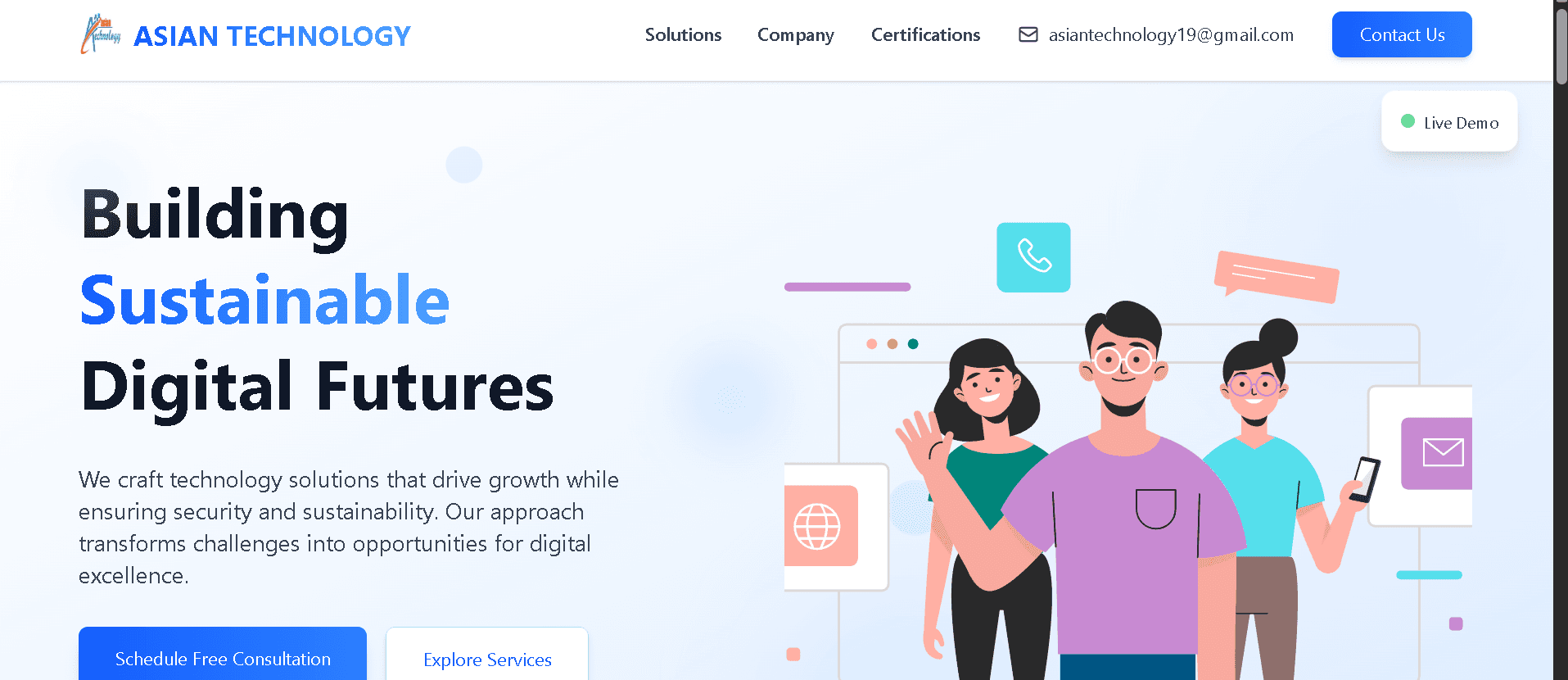Image resolution: width=1568 pixels, height=680 pixels.
Task: Click the green dot in mock browser window
Action: (913, 344)
